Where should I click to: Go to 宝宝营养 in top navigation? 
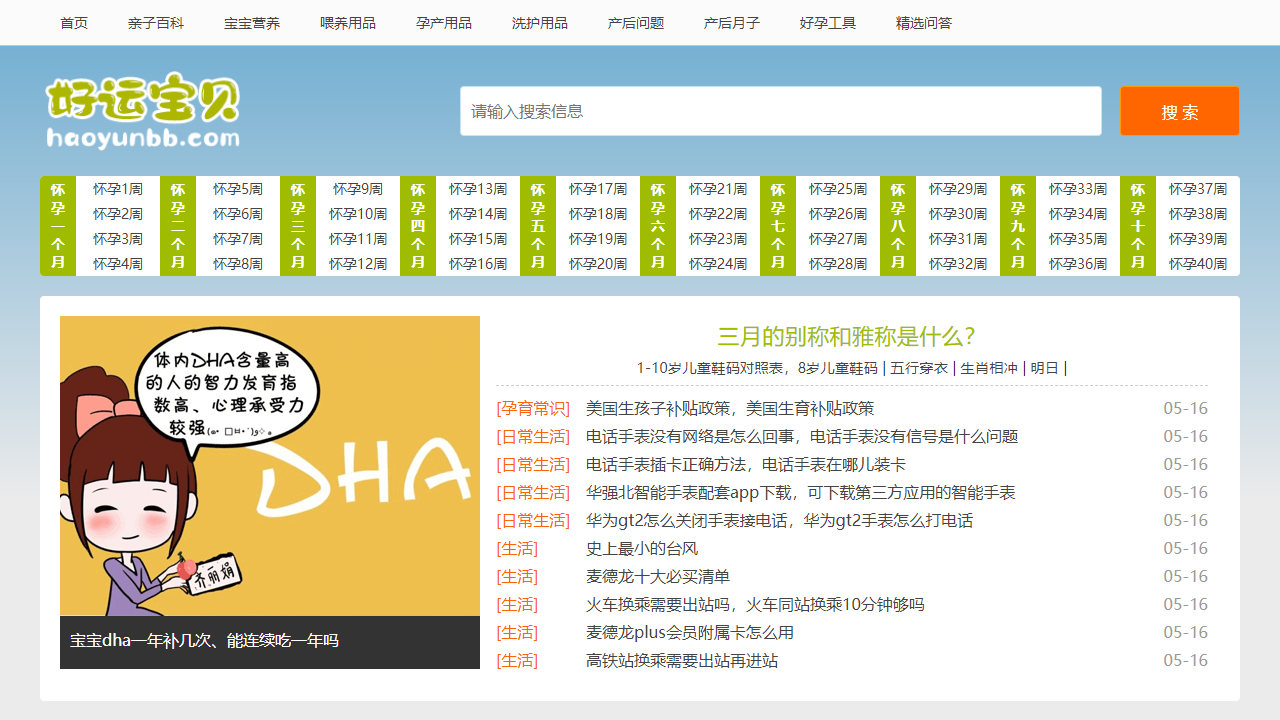[x=252, y=23]
